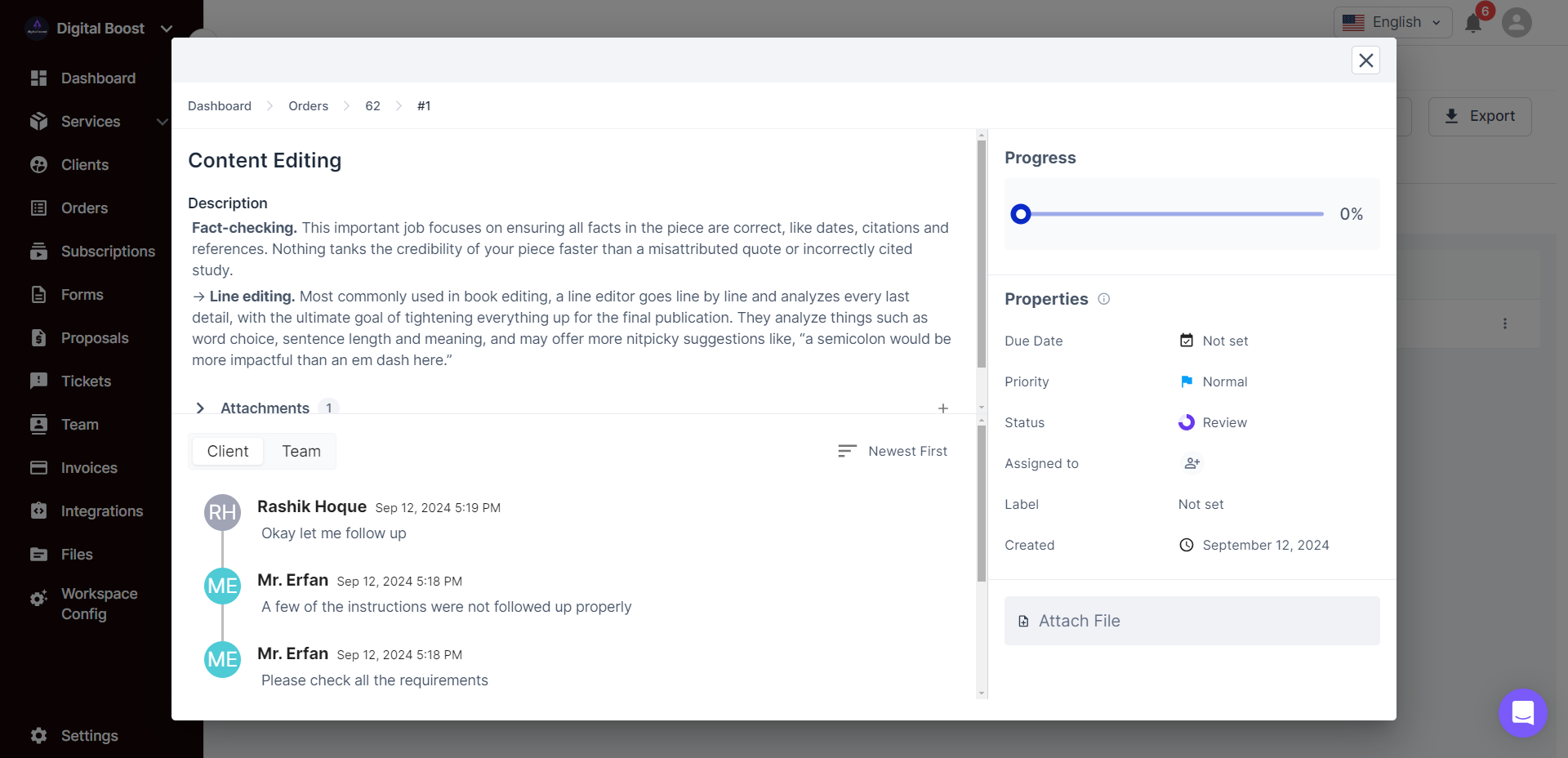Viewport: 1568px width, 758px height.
Task: Click the Export button
Action: point(1480,116)
